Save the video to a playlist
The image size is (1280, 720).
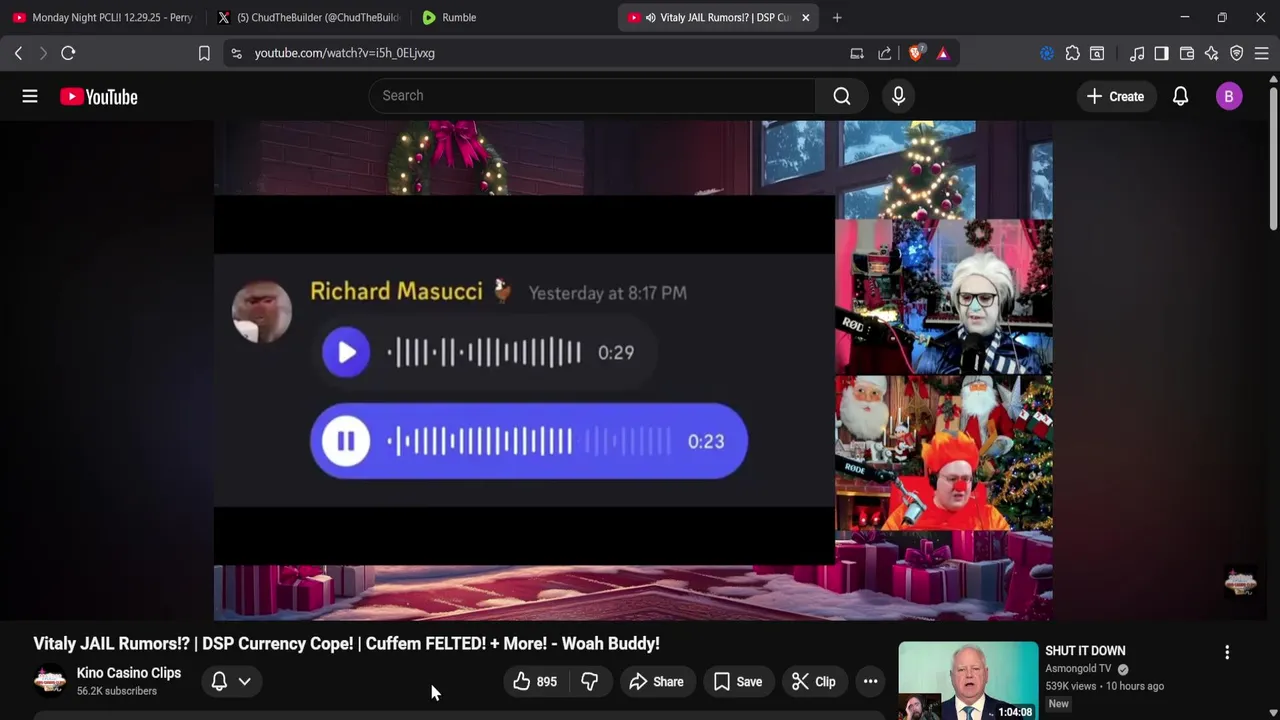[x=738, y=682]
